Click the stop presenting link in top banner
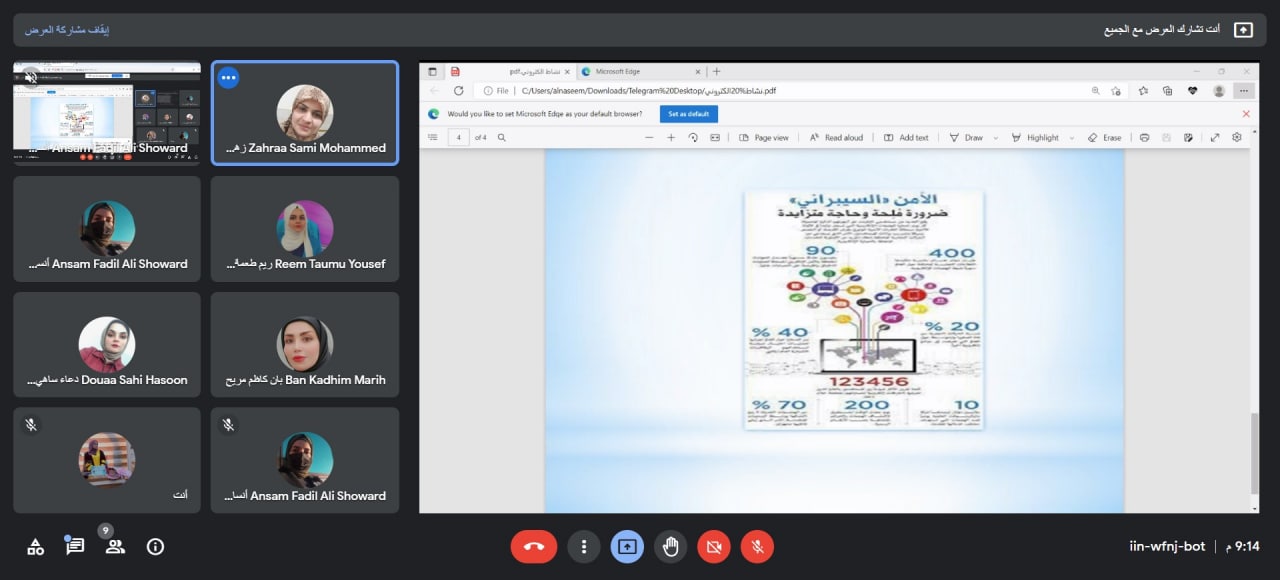This screenshot has height=580, width=1280. (67, 30)
